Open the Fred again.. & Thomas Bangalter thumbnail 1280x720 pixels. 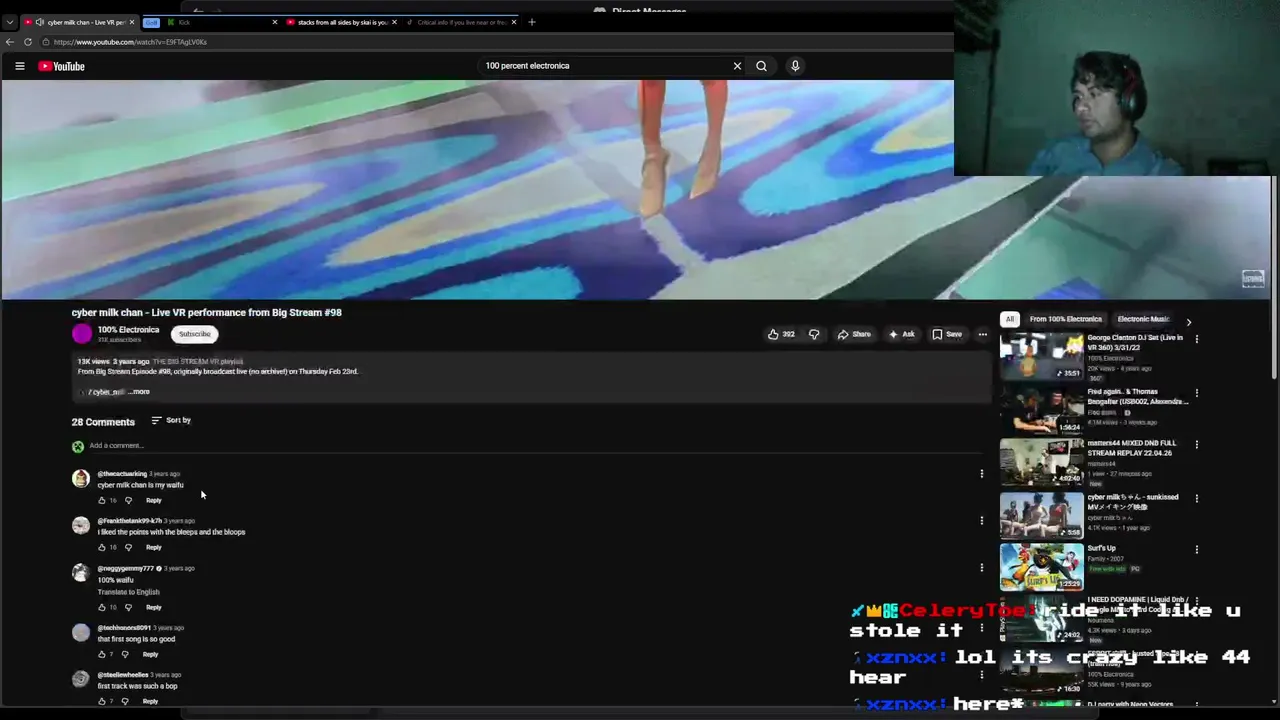[1041, 410]
